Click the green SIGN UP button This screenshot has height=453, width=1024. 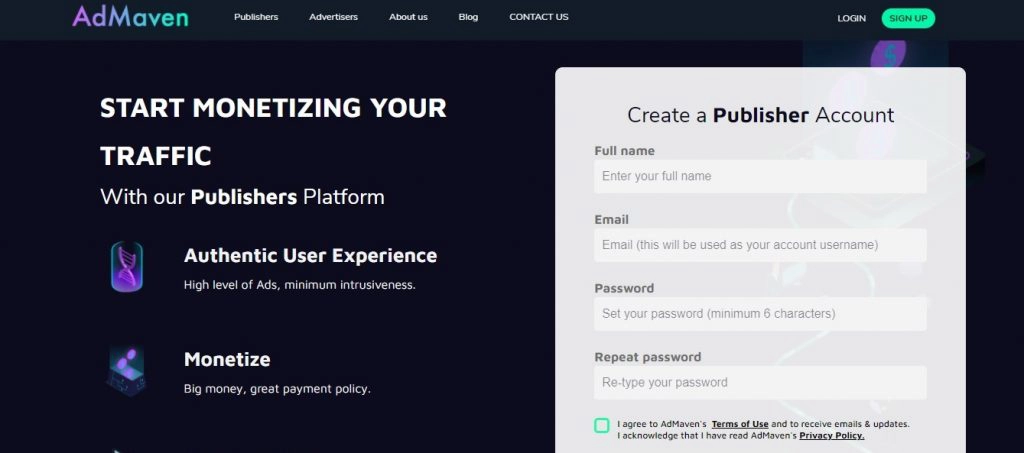click(908, 18)
